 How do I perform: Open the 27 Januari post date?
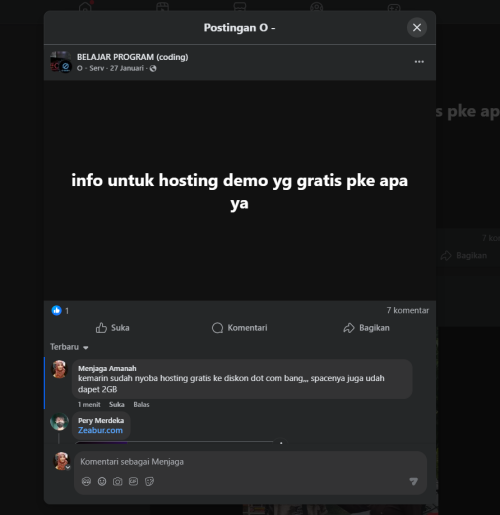127,68
